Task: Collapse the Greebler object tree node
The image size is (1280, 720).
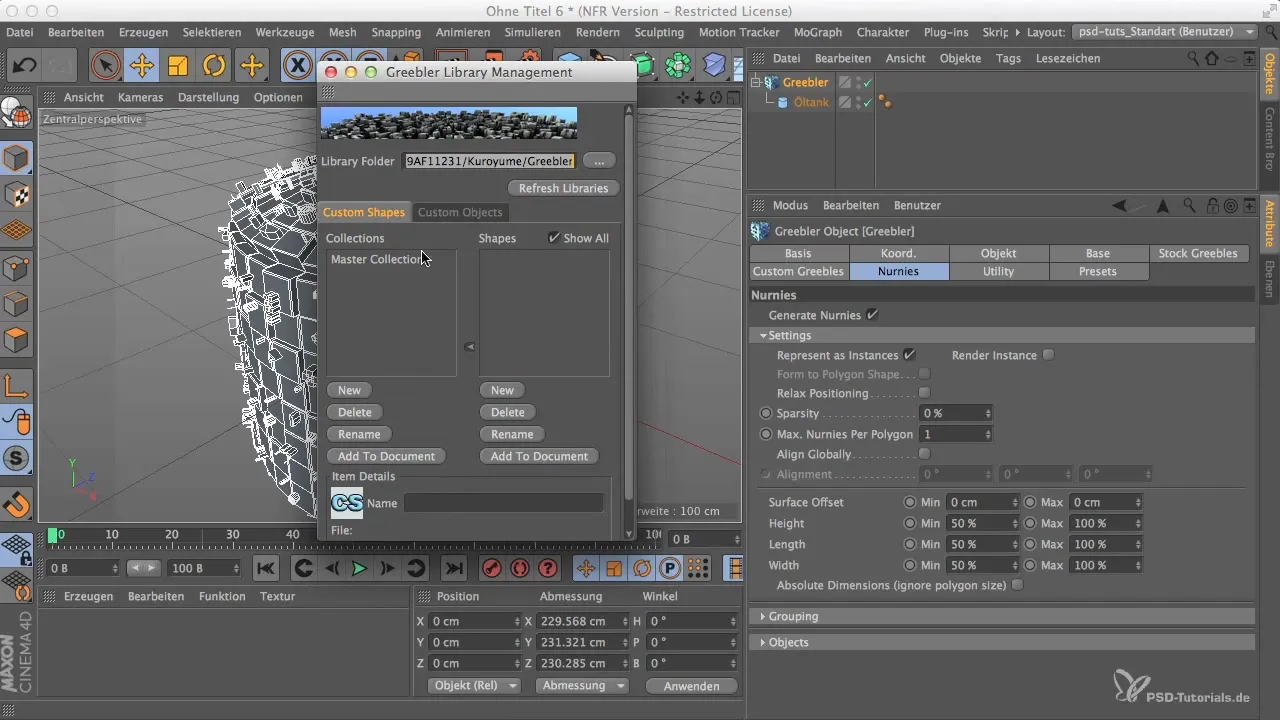Action: click(756, 83)
